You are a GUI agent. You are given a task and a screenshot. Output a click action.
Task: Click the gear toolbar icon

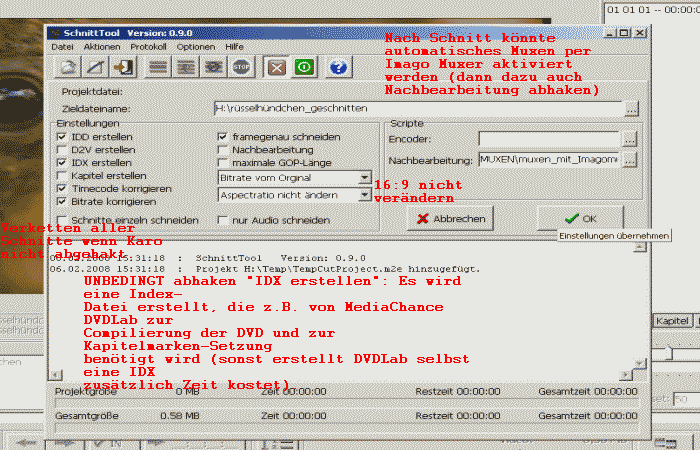pos(213,68)
